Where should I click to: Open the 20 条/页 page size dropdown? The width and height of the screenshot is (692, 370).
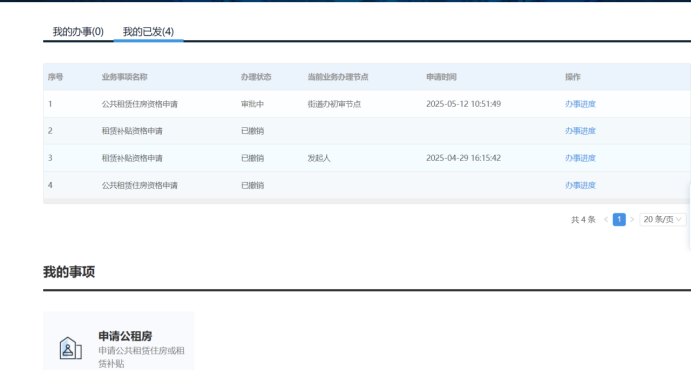(663, 219)
